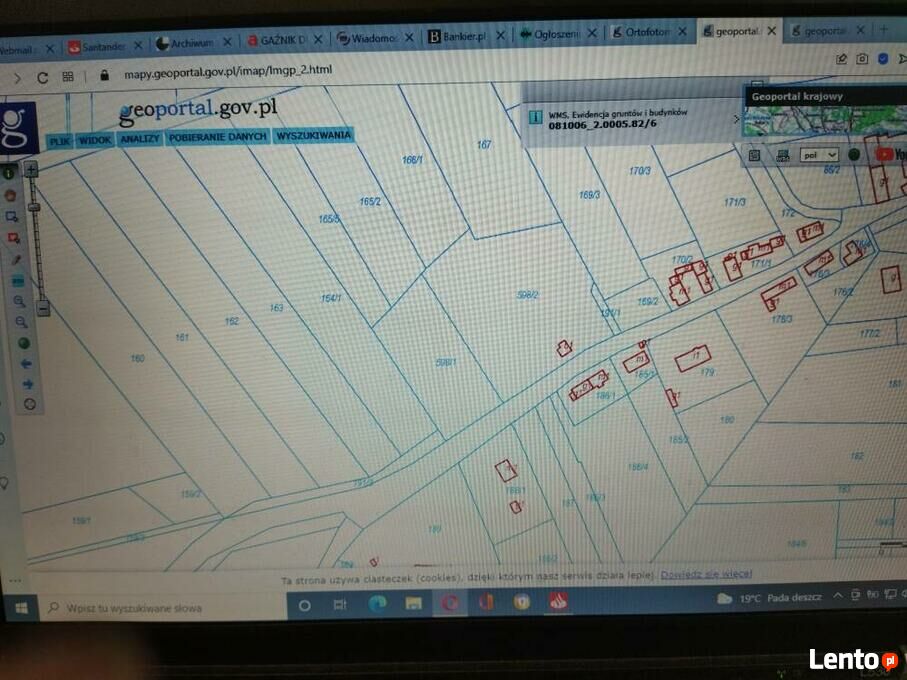Open Microsoft Edge from the taskbar
Screen dimensions: 907x680
pyautogui.click(x=377, y=604)
